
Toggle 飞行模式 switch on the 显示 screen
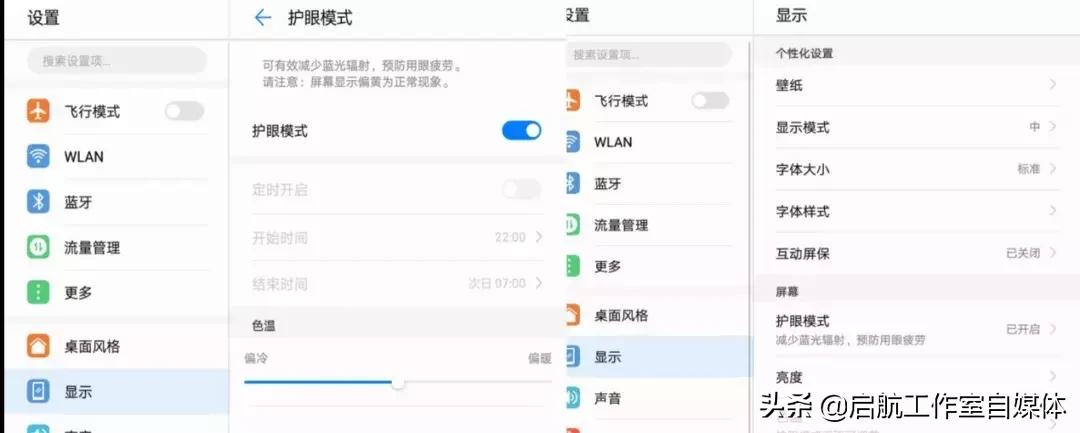710,101
